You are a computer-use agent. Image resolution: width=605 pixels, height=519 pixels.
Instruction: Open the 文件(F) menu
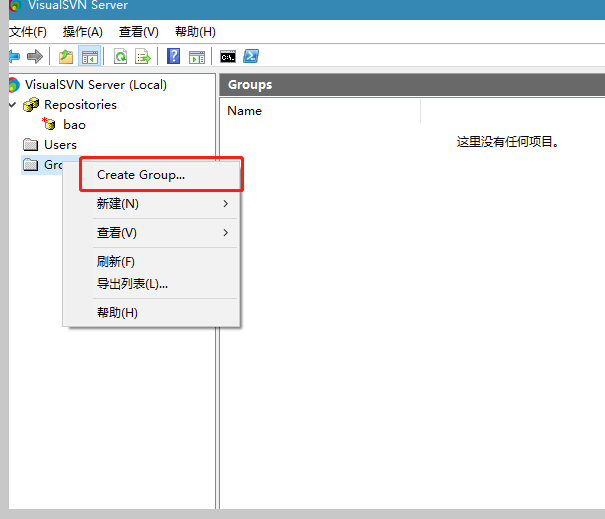coord(28,32)
